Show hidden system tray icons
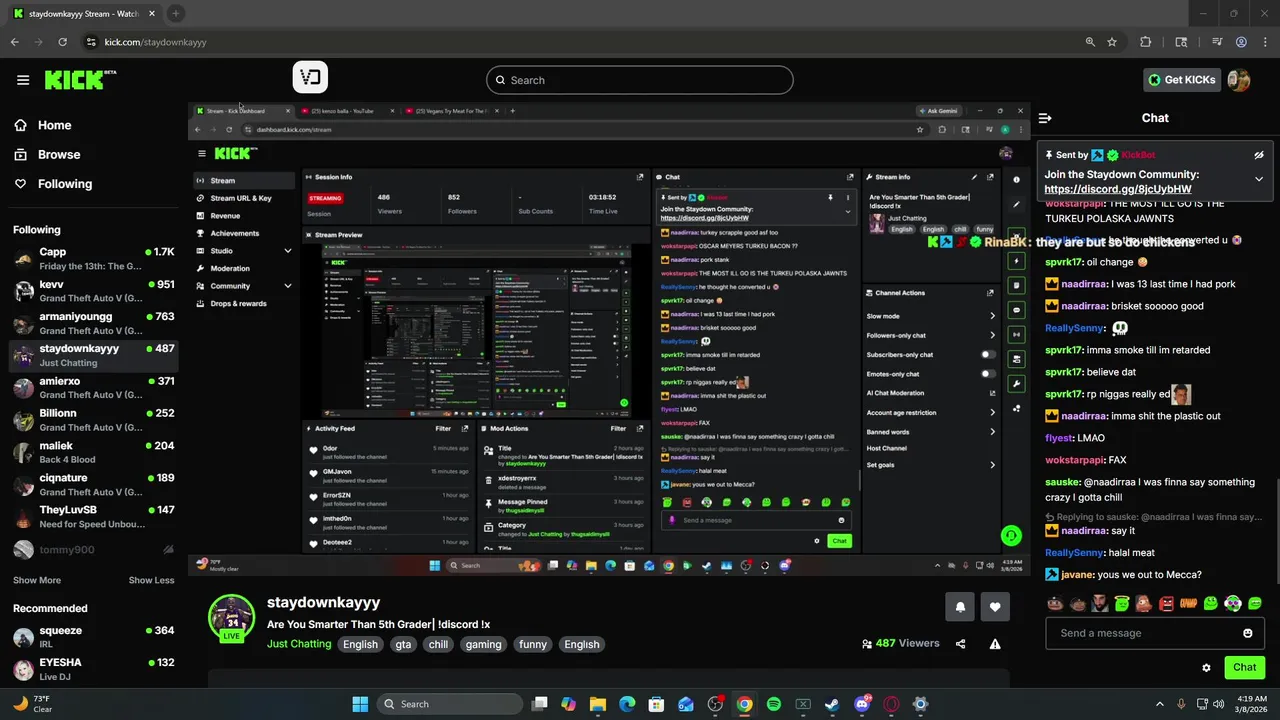The height and width of the screenshot is (720, 1280). click(1160, 704)
